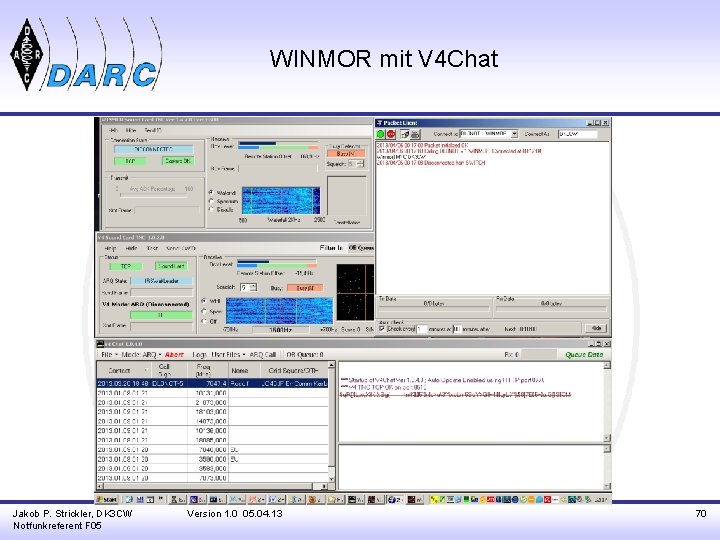
Task: Click the Check every minutes input field
Action: [421, 329]
